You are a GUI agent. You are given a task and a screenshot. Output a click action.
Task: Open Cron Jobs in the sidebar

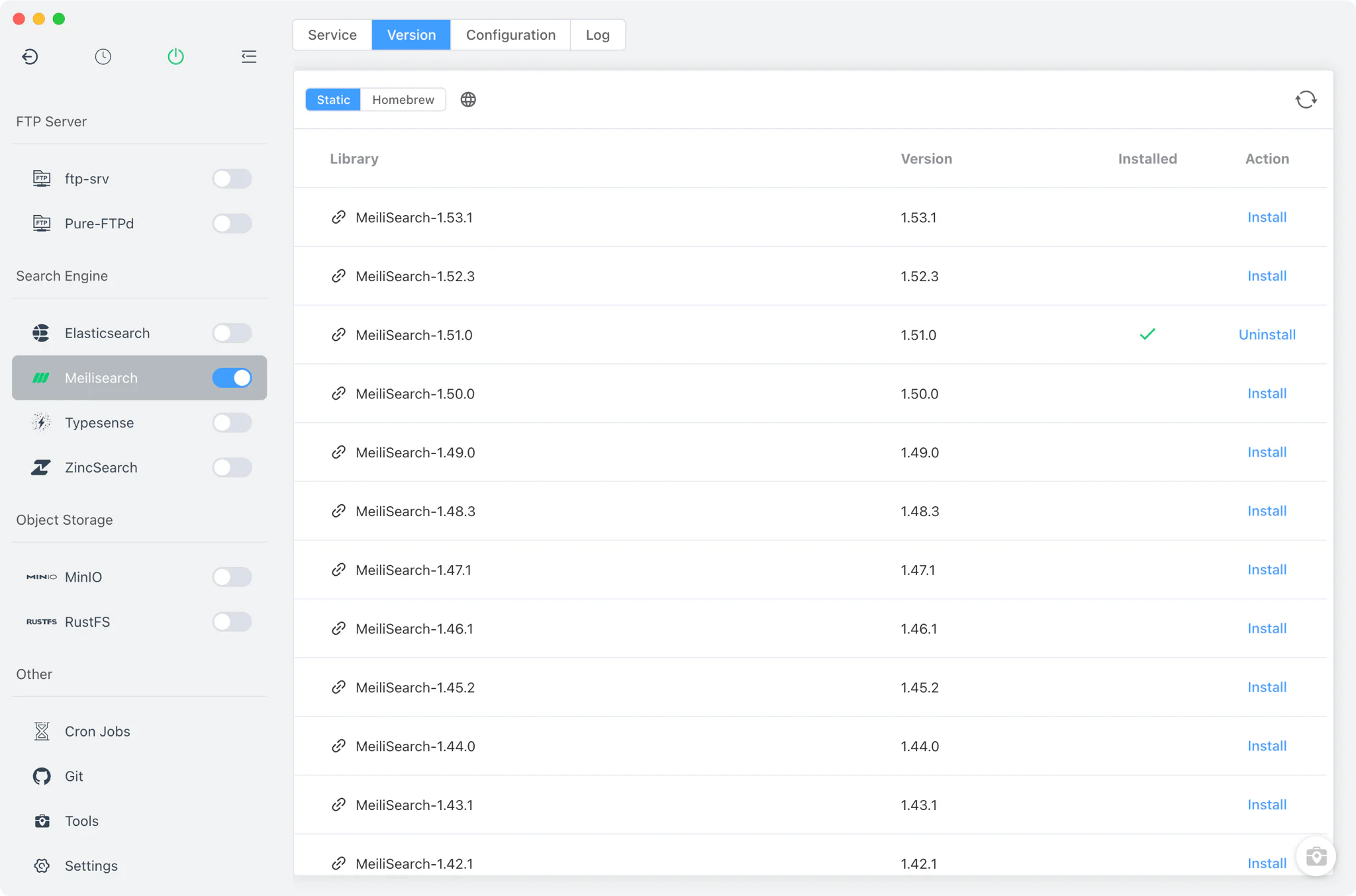(x=139, y=731)
